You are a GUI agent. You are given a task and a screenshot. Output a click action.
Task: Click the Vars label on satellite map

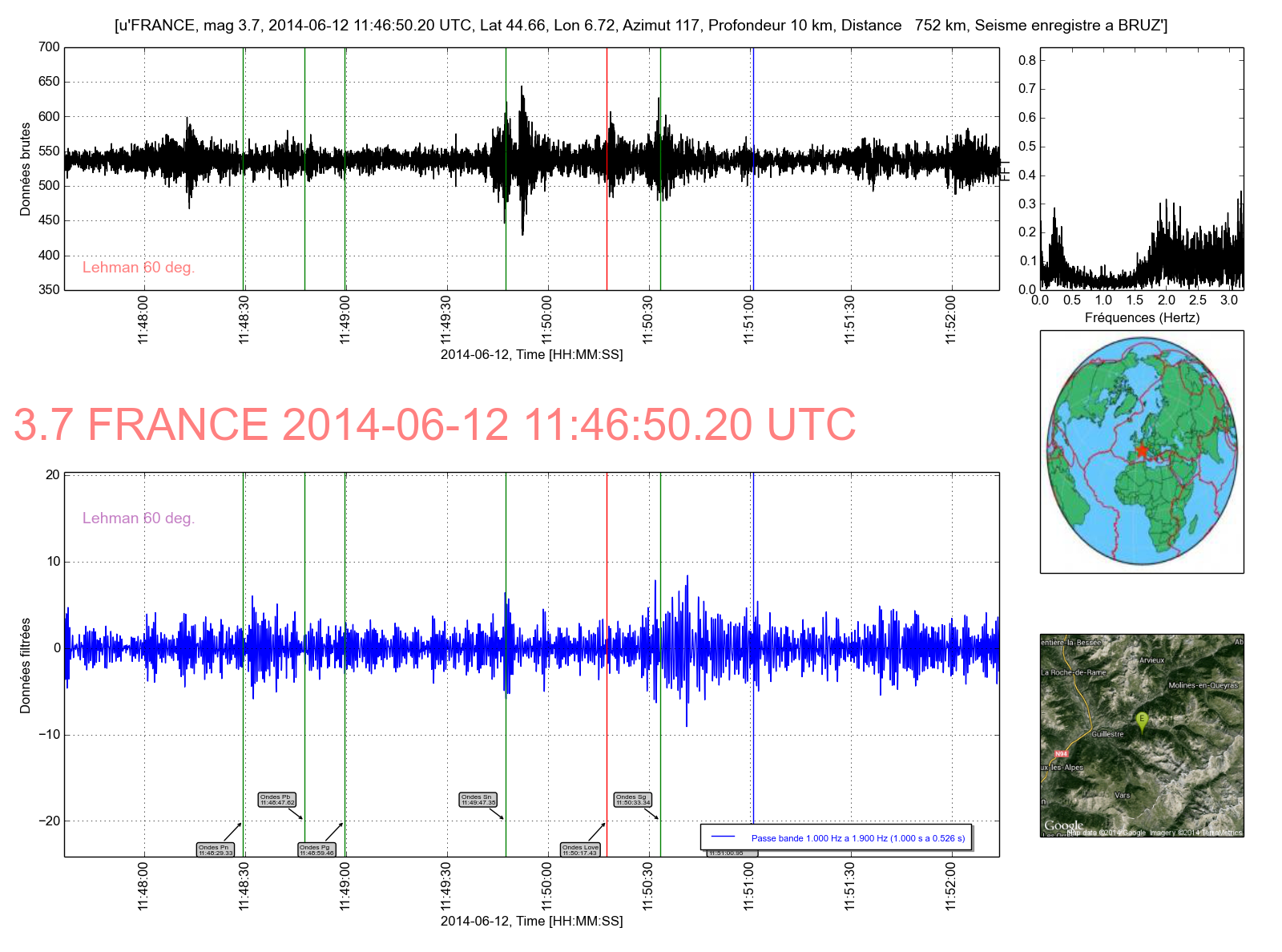[1122, 796]
